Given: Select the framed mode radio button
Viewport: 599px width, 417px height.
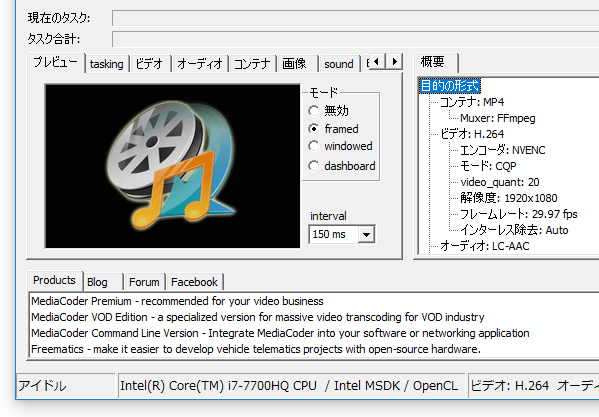Looking at the screenshot, I should click(333, 129).
